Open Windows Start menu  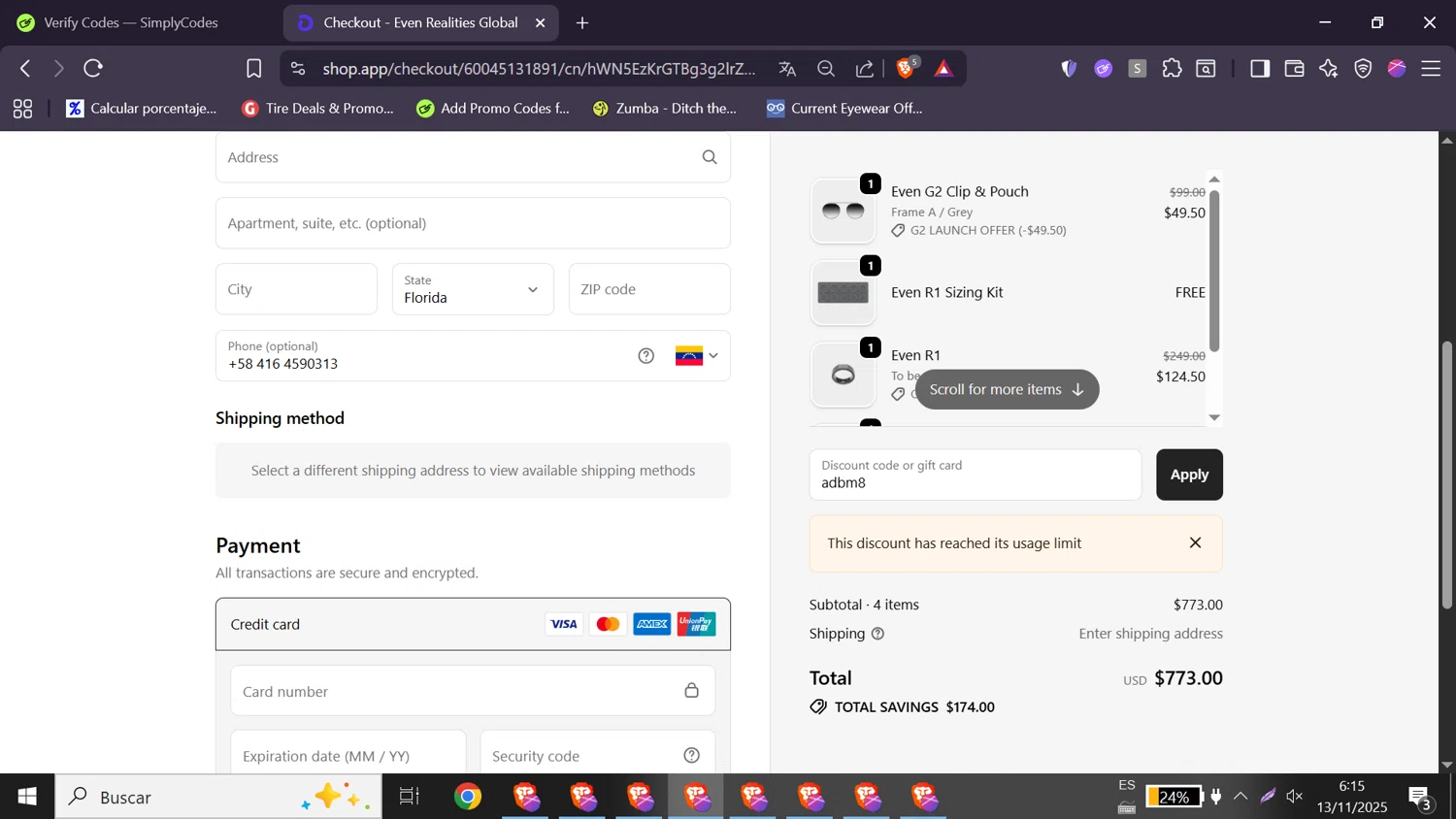point(27,797)
